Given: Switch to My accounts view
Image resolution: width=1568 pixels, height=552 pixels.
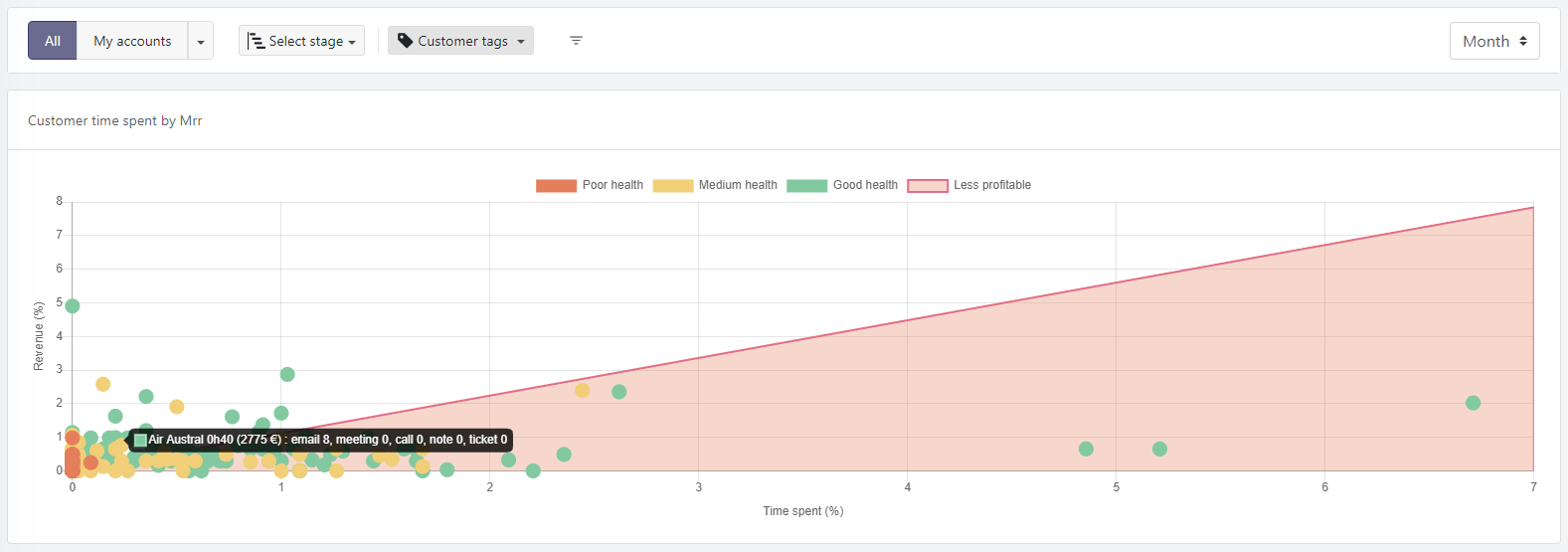Looking at the screenshot, I should click(132, 41).
